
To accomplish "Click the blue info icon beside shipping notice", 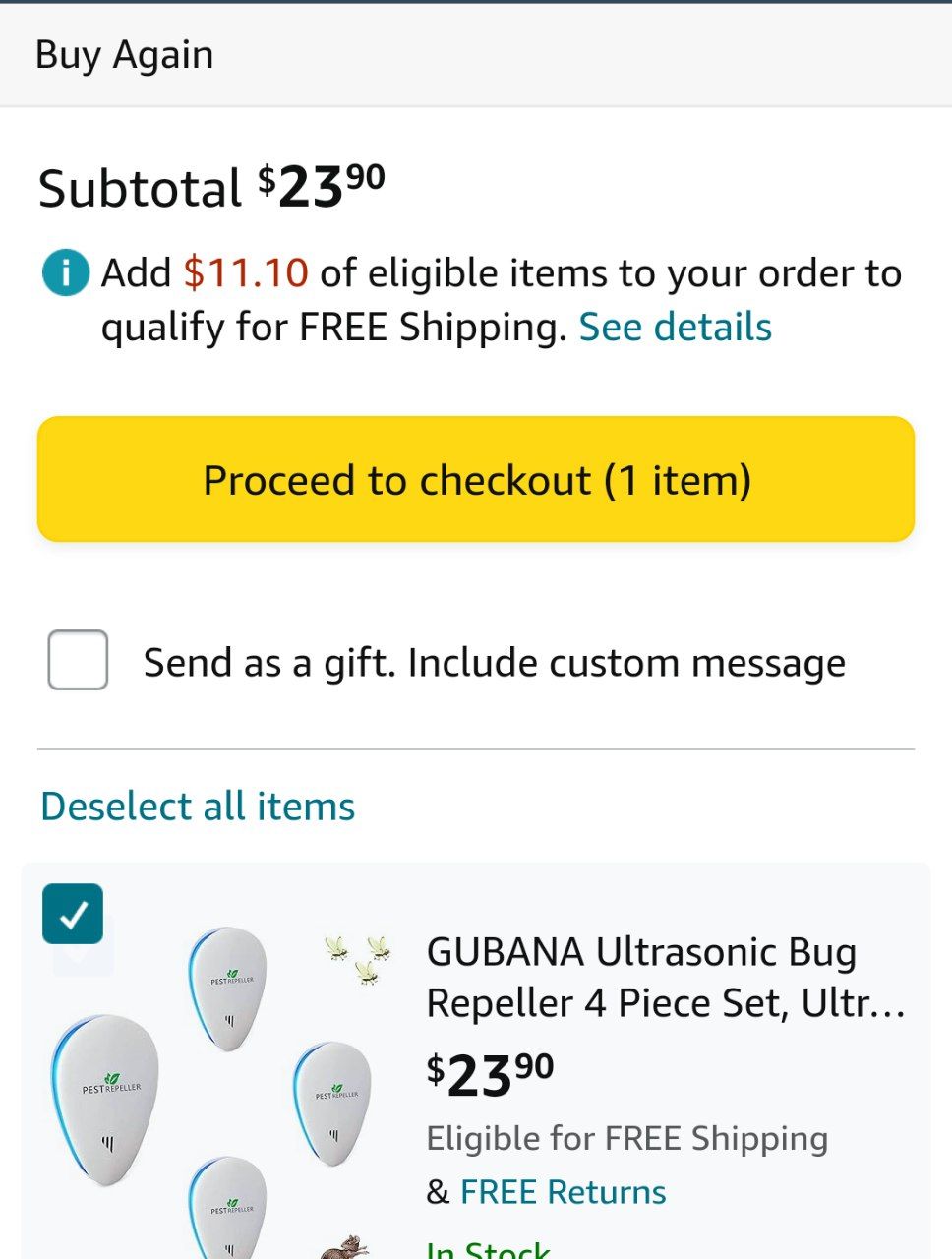I will pyautogui.click(x=65, y=273).
